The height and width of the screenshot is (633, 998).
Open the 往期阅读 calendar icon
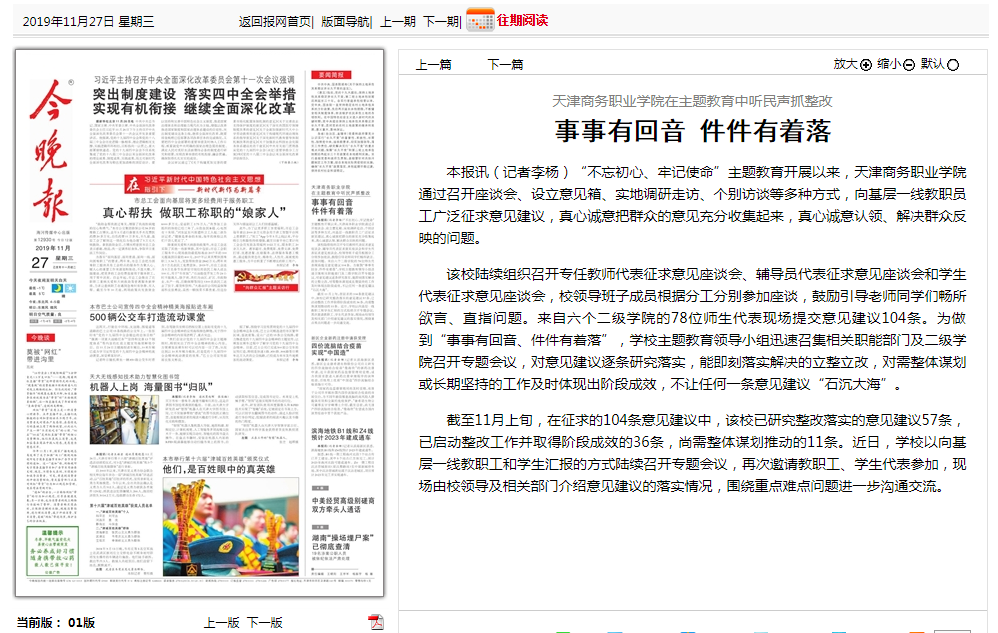pos(480,20)
